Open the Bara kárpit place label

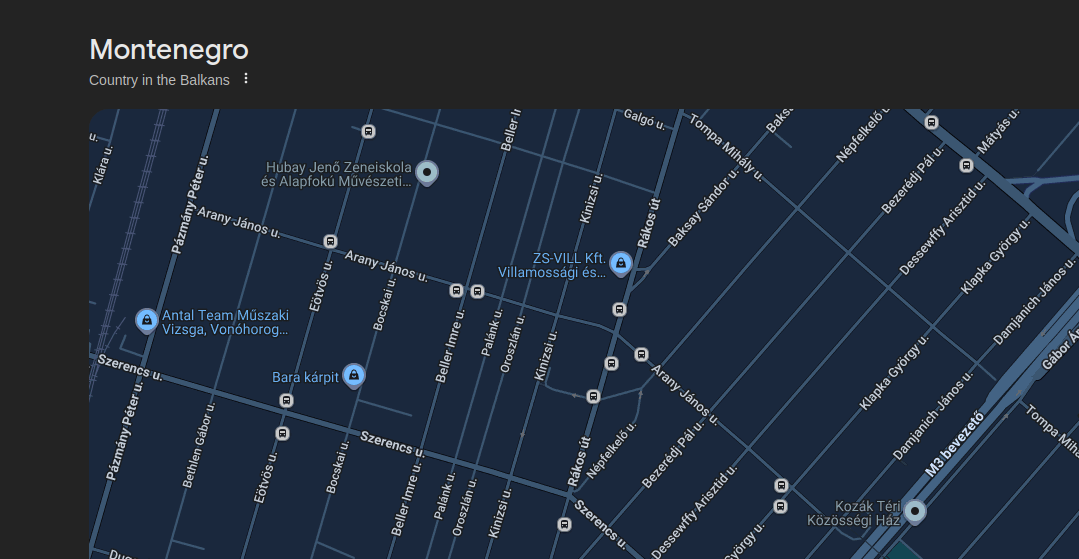click(306, 377)
